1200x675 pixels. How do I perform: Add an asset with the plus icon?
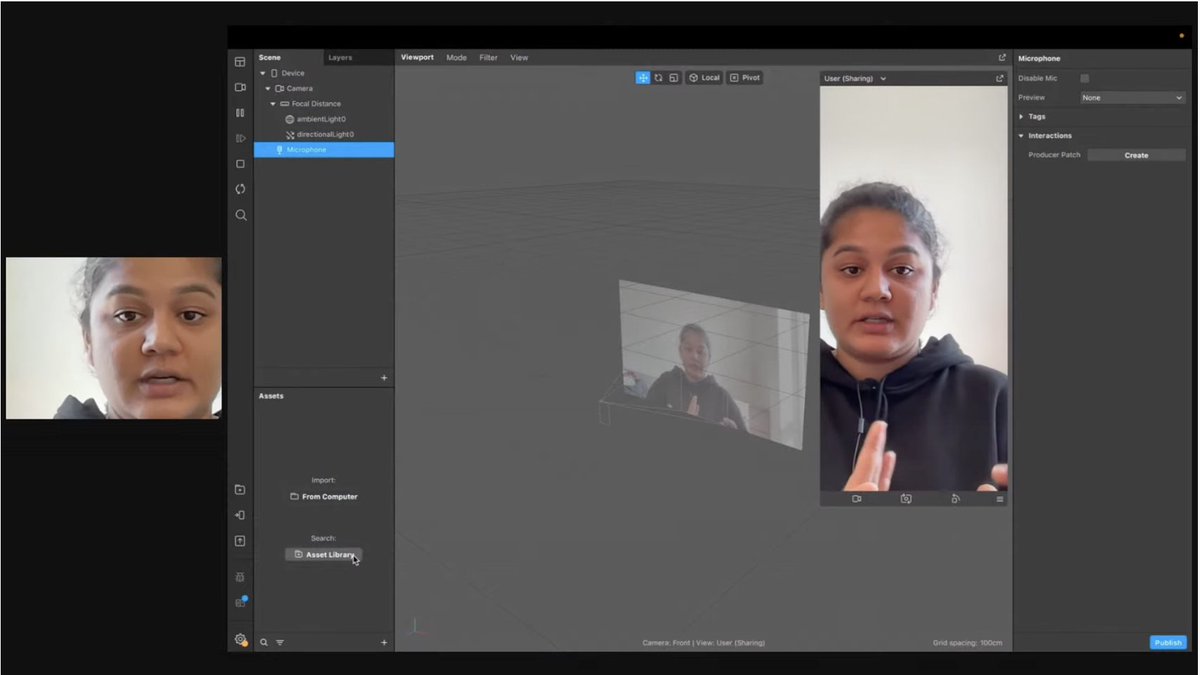(384, 643)
